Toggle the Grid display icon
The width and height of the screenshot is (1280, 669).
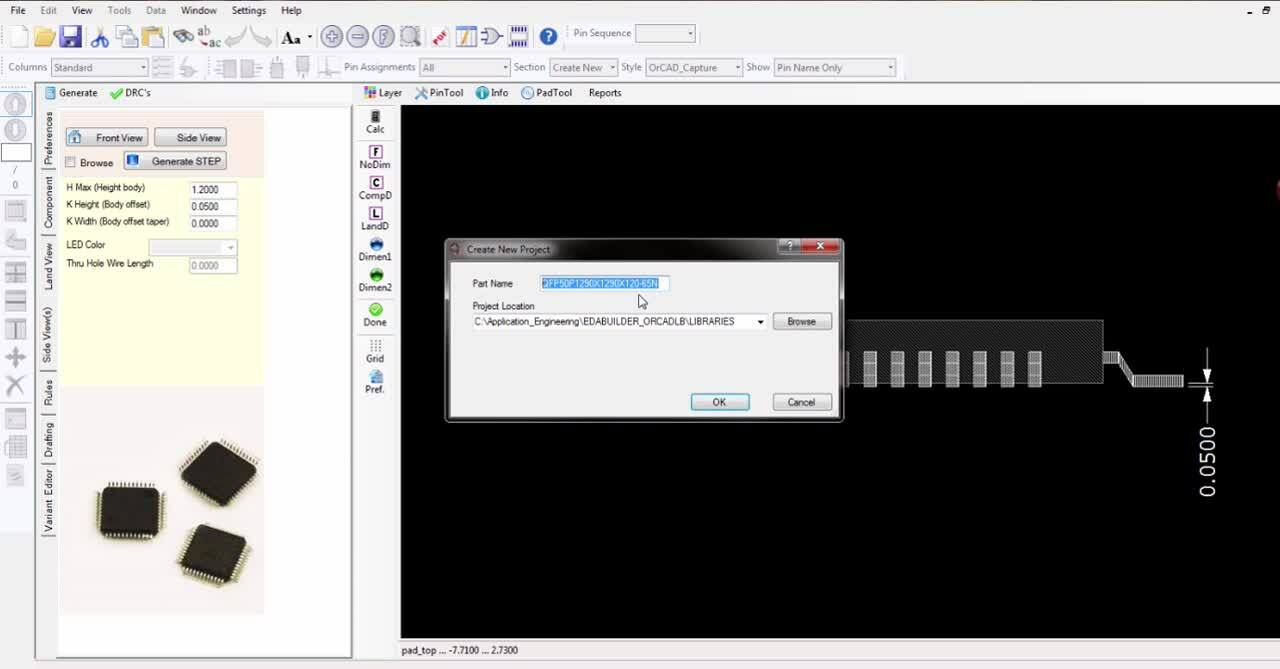click(x=375, y=350)
